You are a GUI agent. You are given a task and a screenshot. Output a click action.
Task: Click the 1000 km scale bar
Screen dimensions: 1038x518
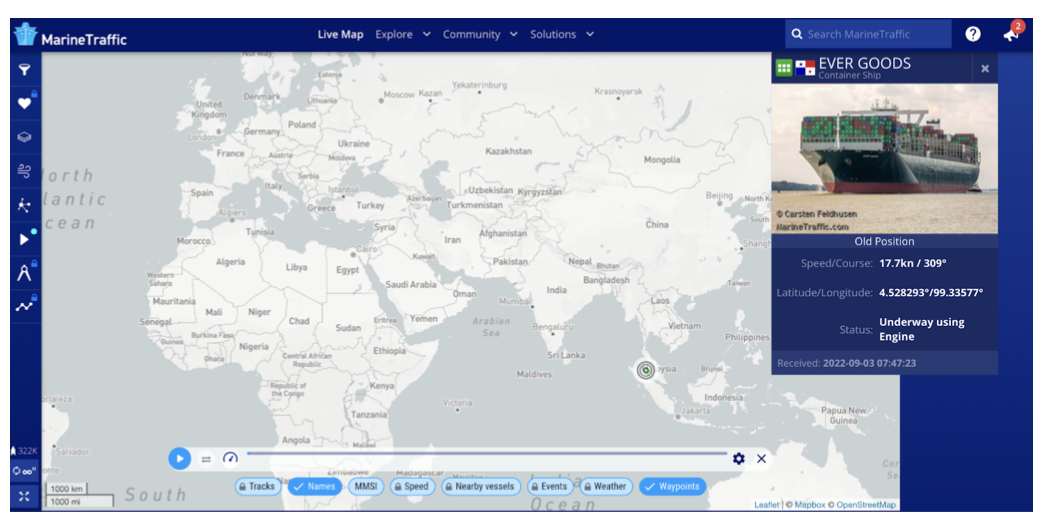65,489
